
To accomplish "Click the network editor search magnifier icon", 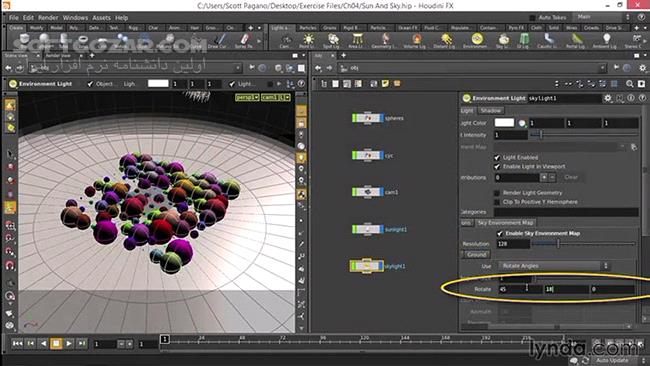I will (x=630, y=84).
